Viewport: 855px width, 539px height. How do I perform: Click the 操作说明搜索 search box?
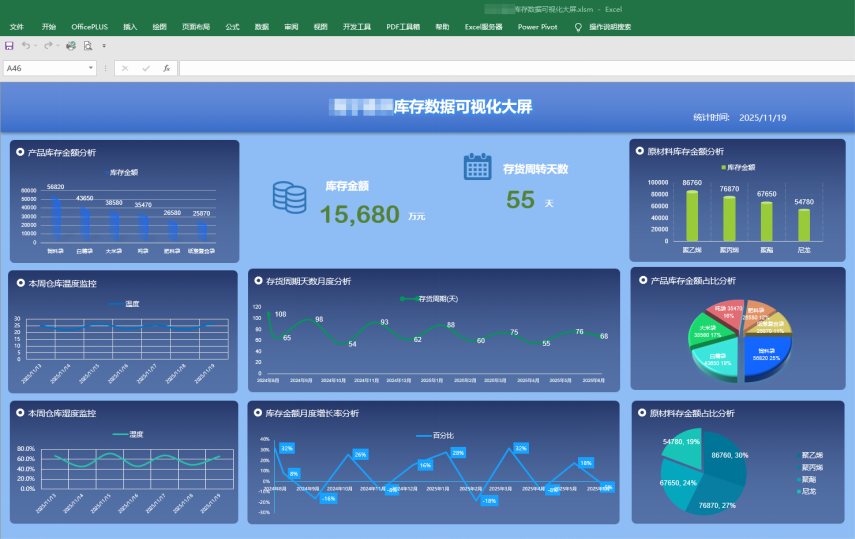[610, 27]
